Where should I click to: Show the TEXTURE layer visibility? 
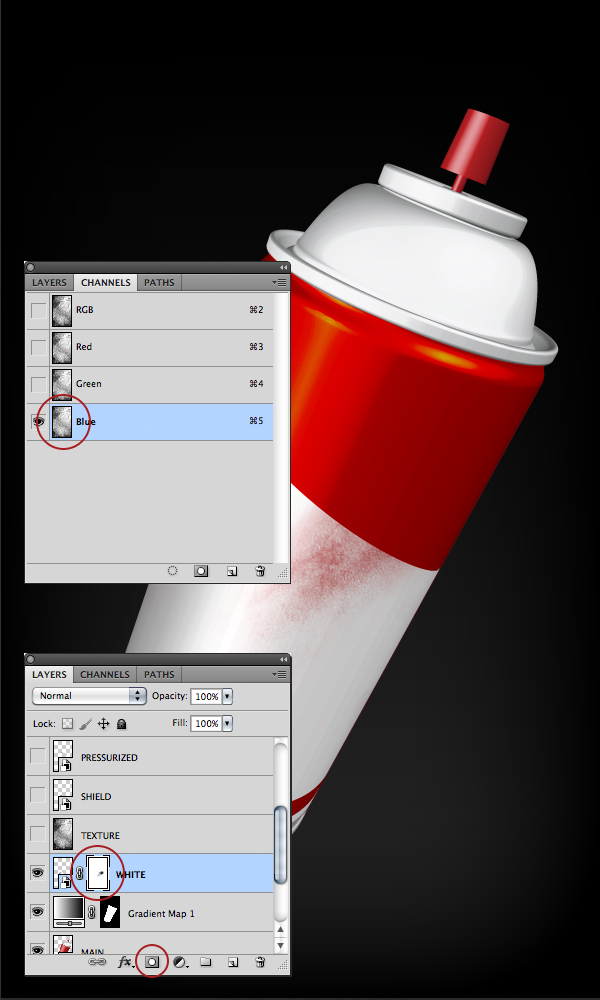click(x=38, y=835)
